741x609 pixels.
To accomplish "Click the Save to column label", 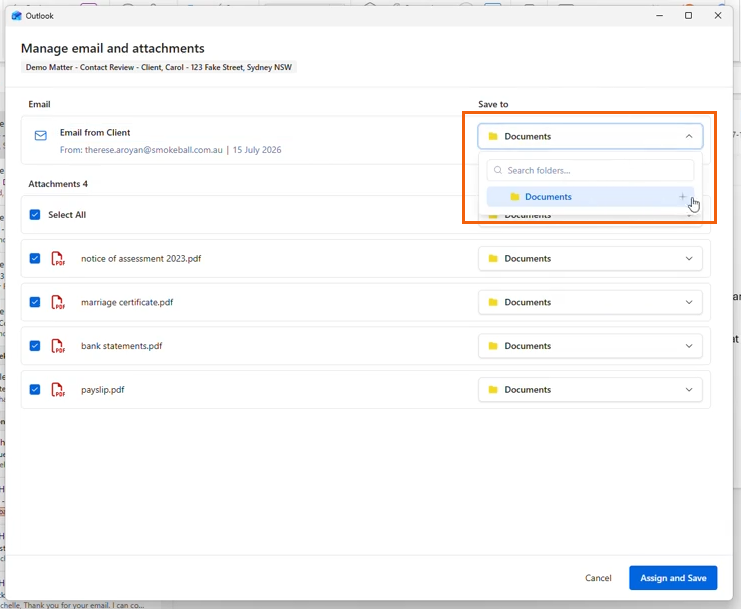I will pyautogui.click(x=493, y=104).
